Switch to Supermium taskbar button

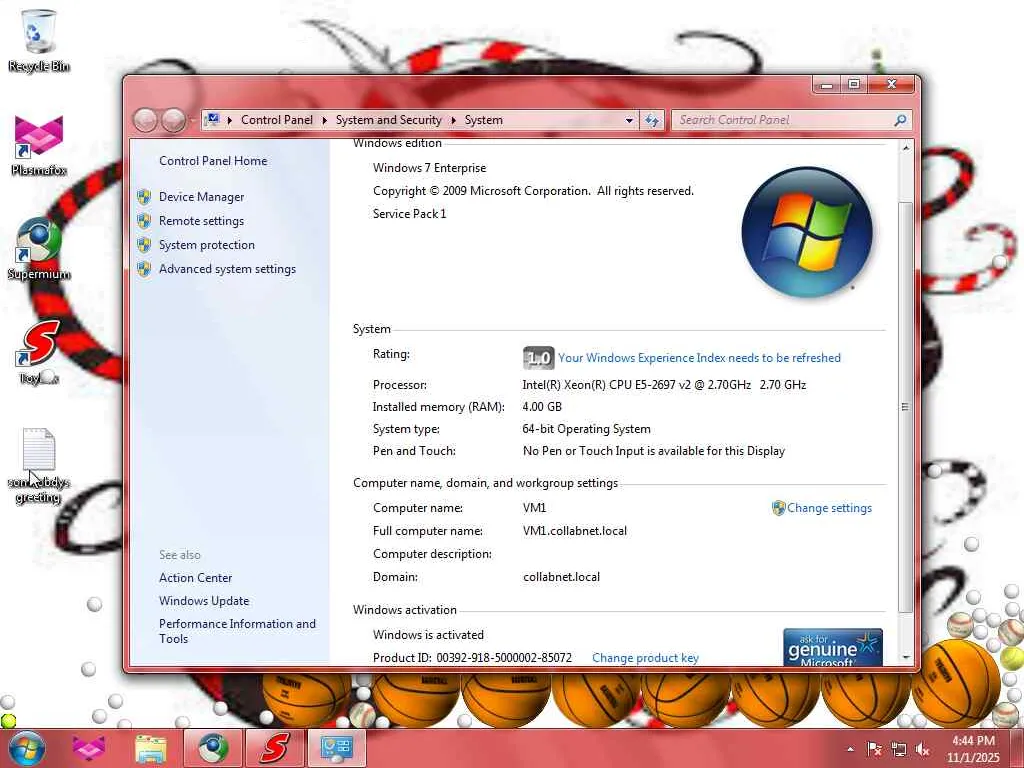coord(212,748)
